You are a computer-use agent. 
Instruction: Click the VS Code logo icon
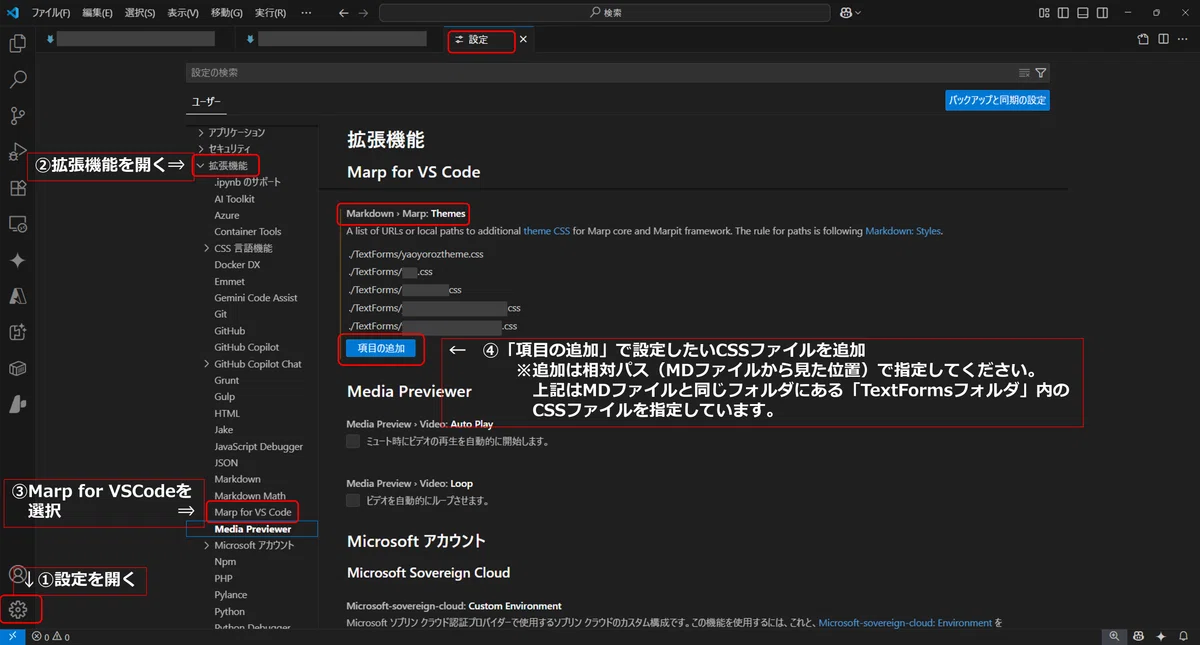12,12
